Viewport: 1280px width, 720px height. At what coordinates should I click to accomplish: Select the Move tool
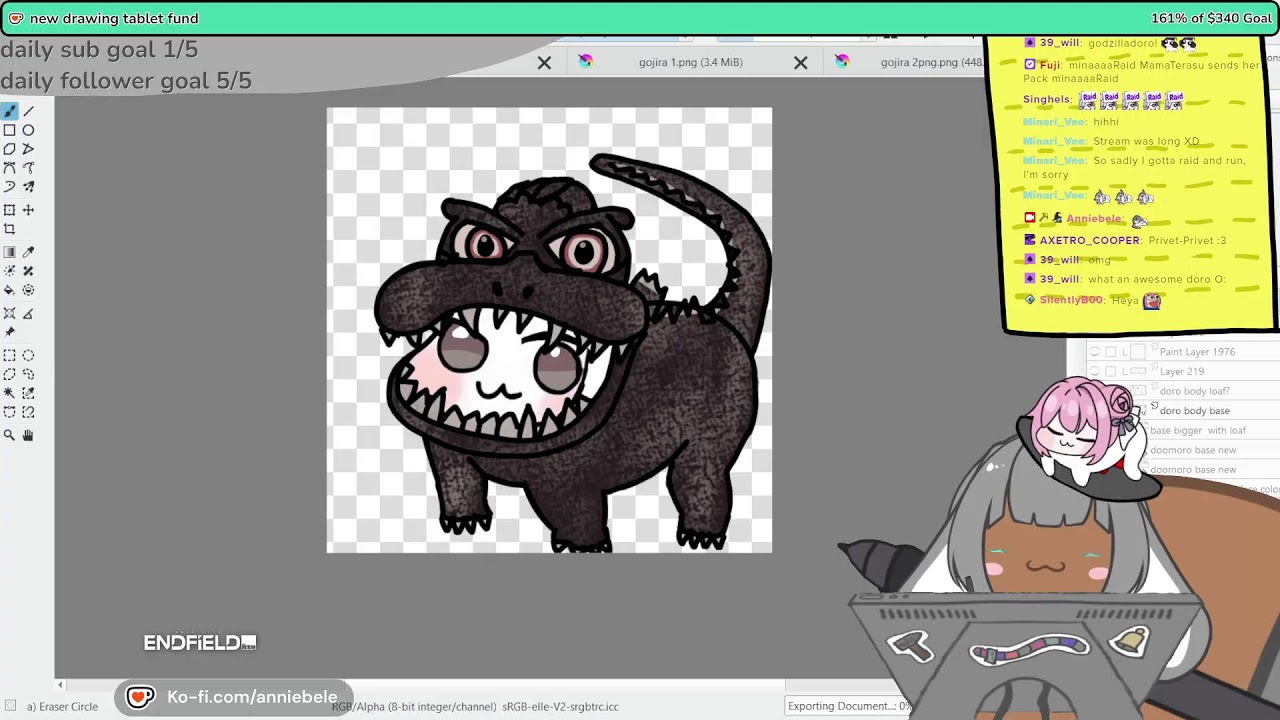[28, 210]
